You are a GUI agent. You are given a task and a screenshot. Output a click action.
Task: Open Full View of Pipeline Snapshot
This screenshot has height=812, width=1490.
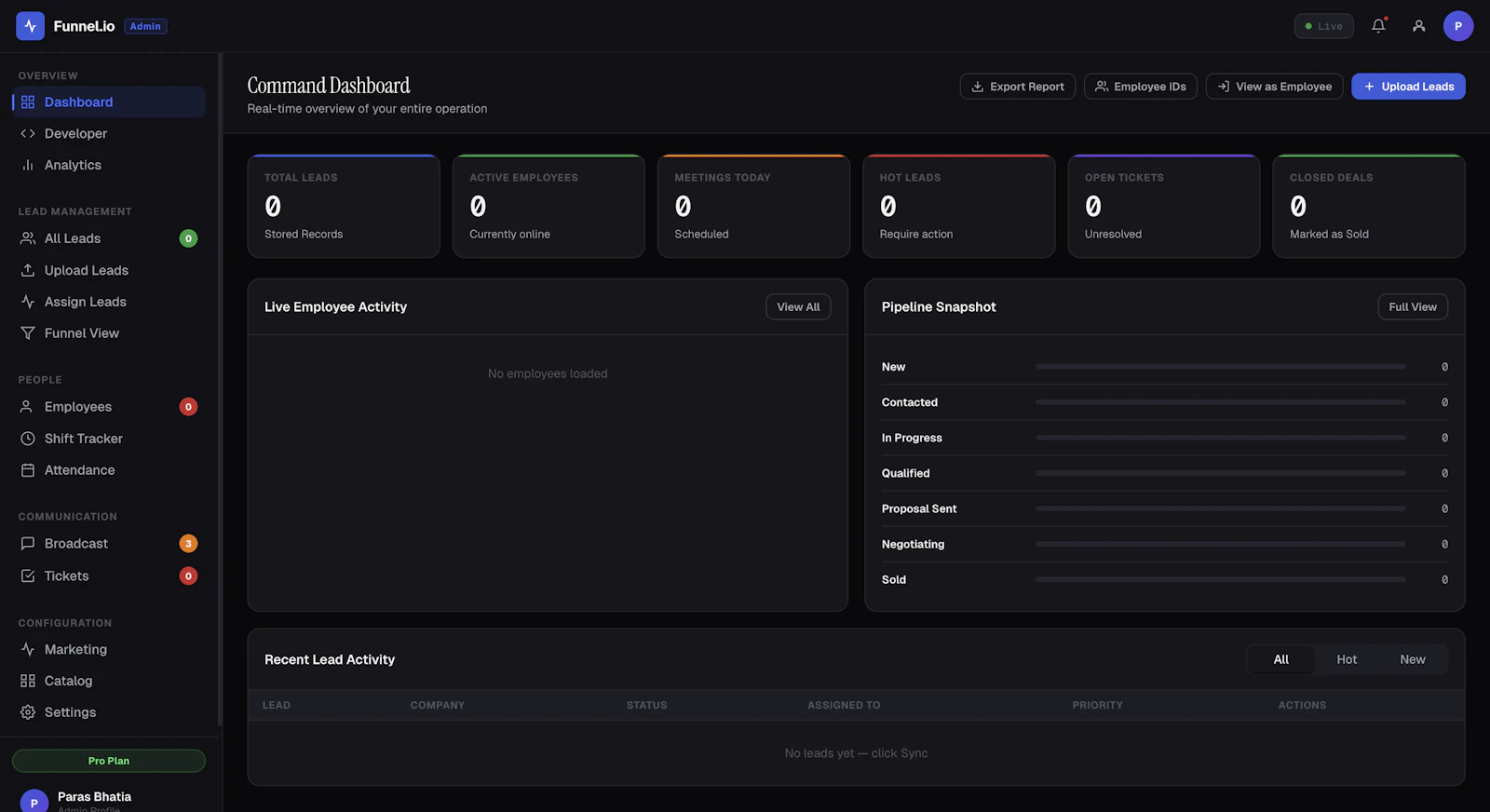click(x=1413, y=307)
